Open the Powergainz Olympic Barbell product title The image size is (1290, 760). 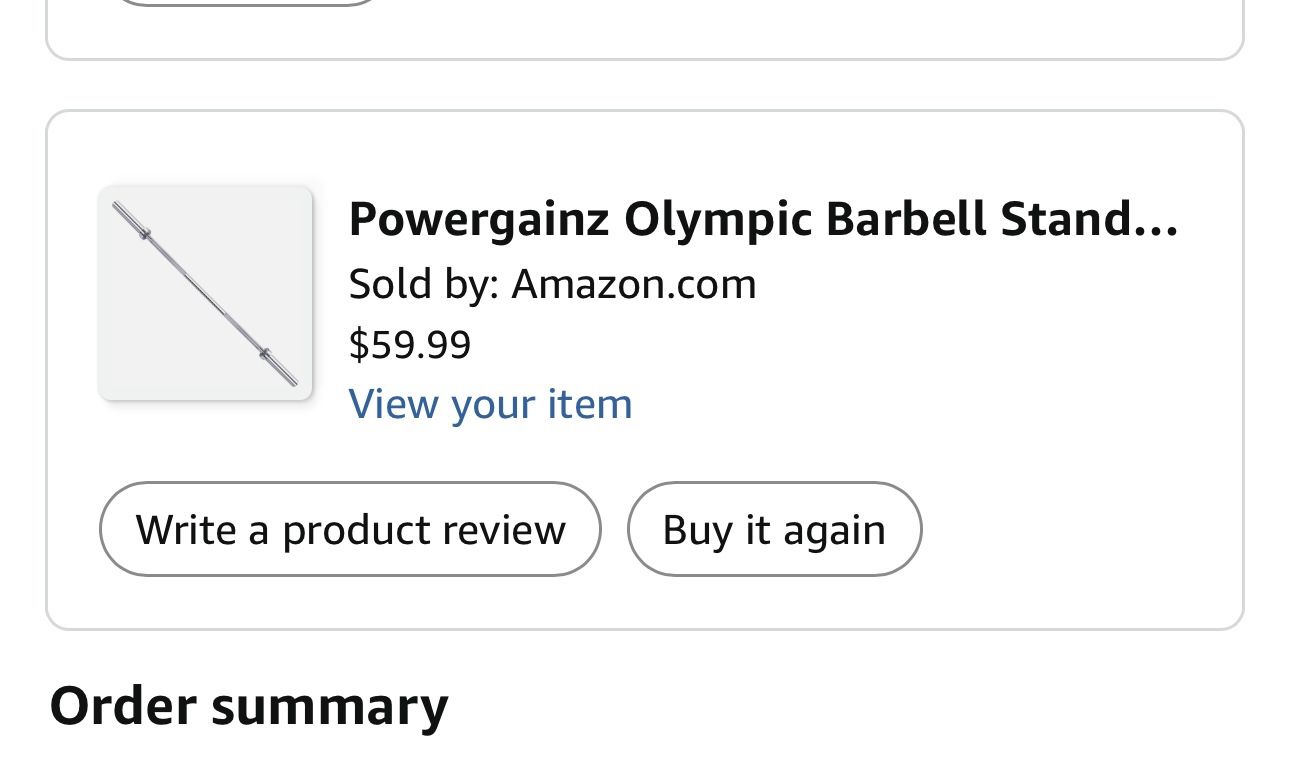click(x=762, y=219)
